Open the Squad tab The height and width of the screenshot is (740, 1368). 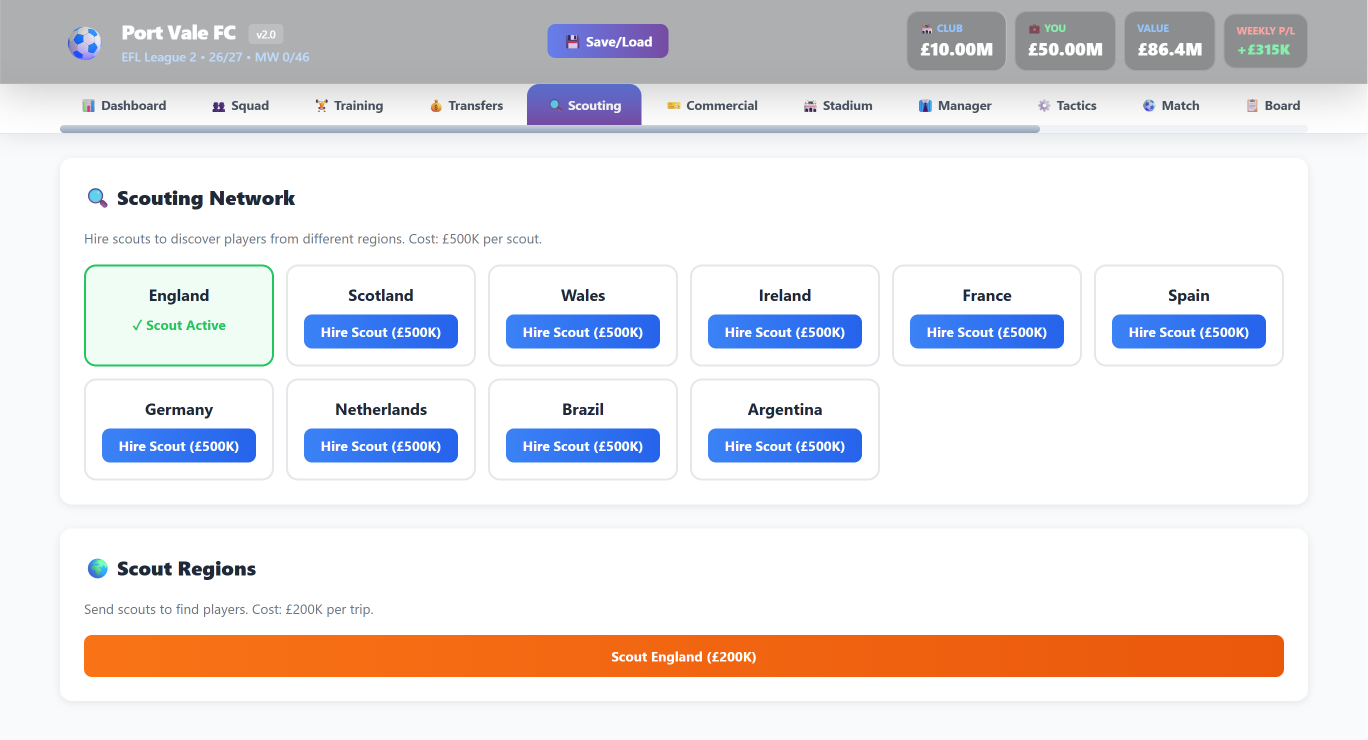coord(240,105)
